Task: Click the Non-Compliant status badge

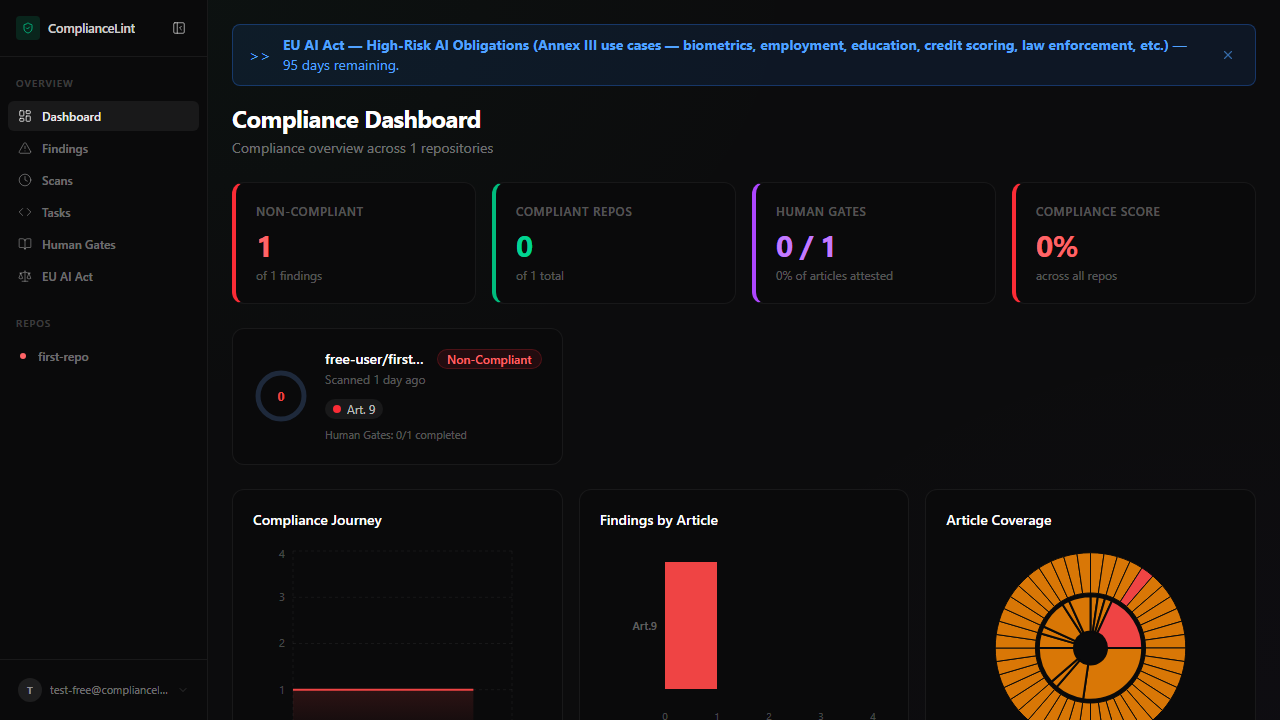Action: pos(489,360)
